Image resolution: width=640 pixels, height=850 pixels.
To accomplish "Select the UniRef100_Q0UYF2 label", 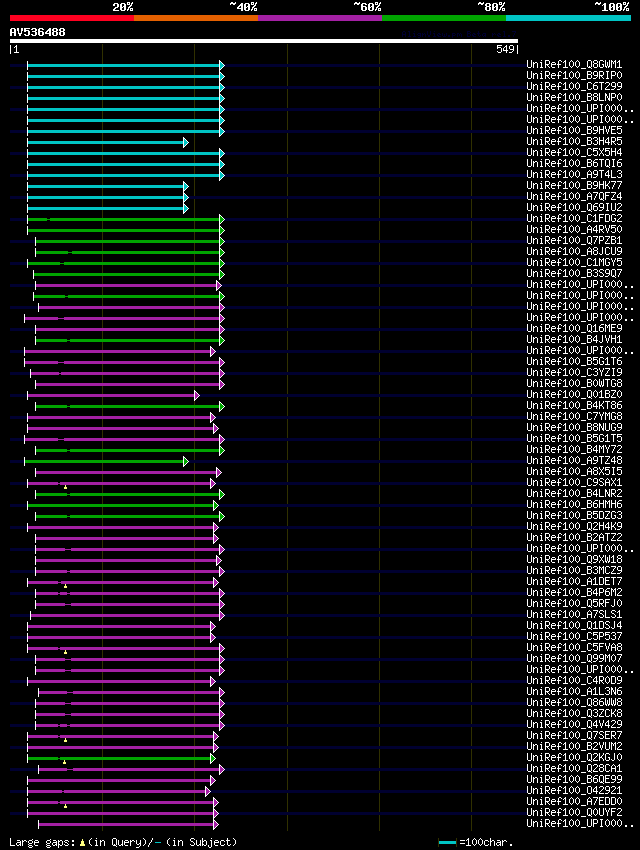I will coord(574,813).
